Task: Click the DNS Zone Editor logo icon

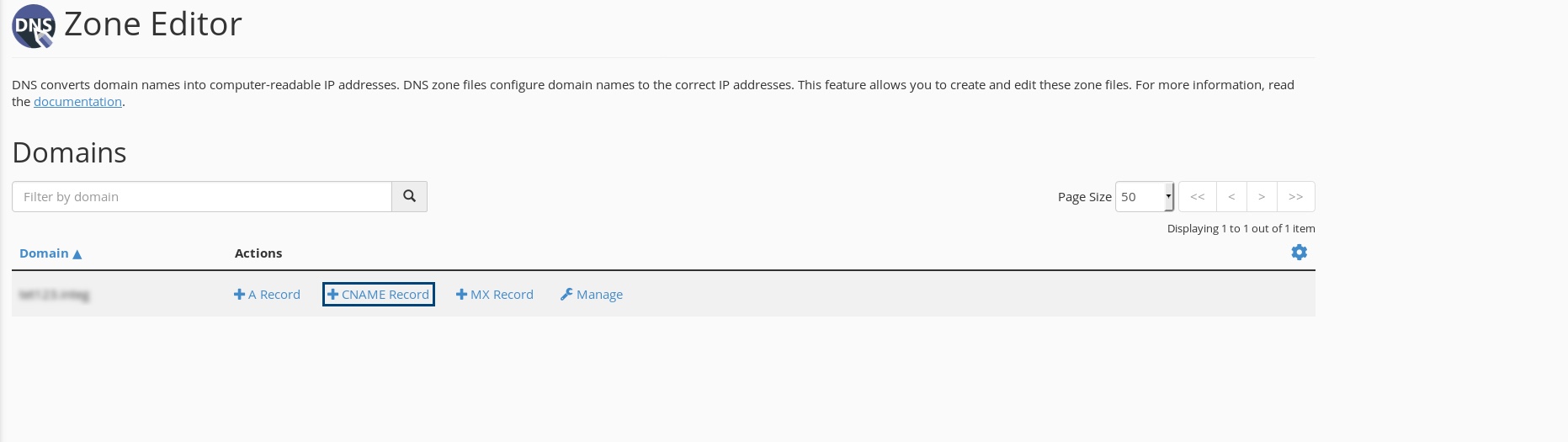Action: click(34, 25)
